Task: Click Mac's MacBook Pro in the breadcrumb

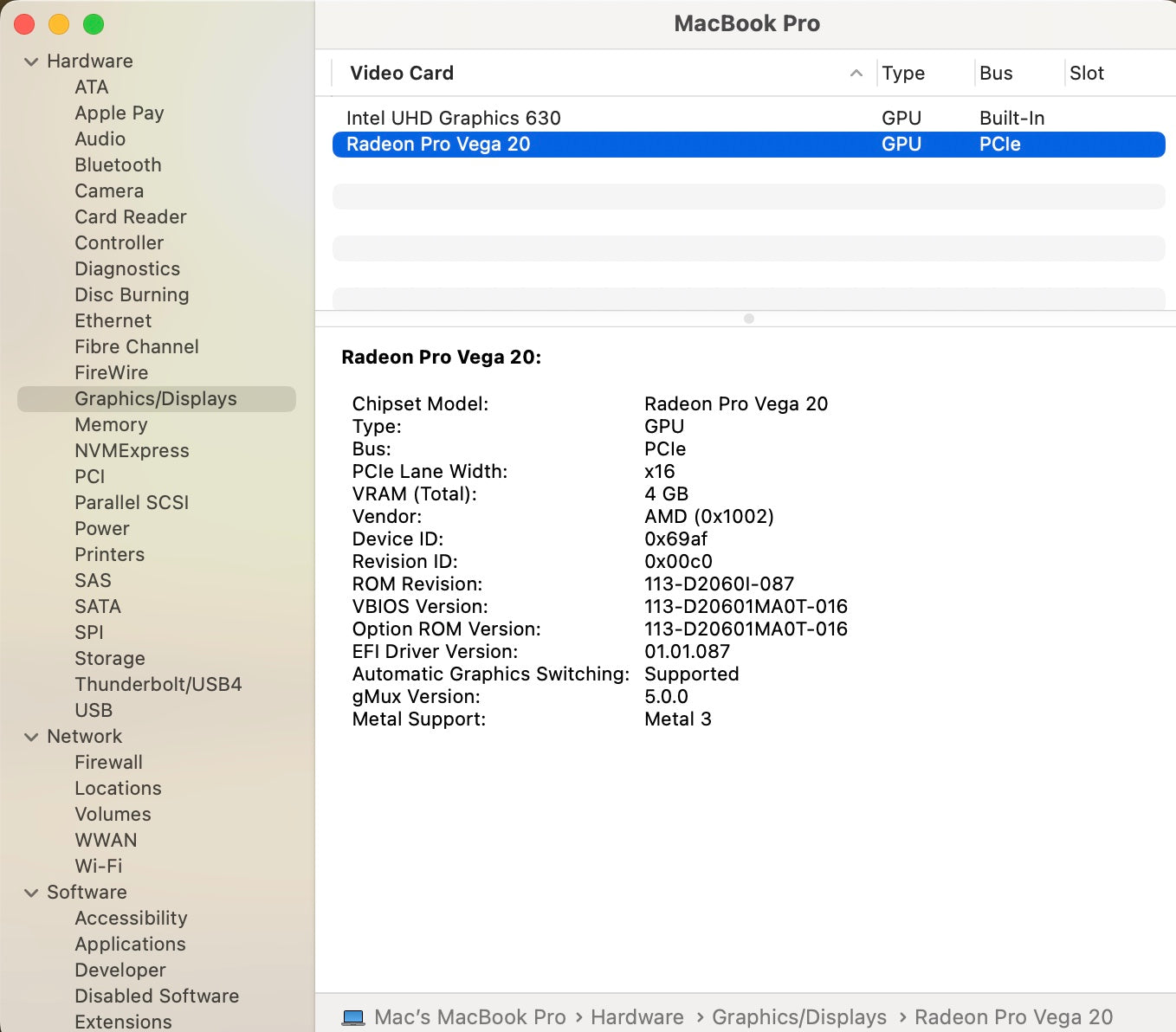Action: [x=471, y=1017]
